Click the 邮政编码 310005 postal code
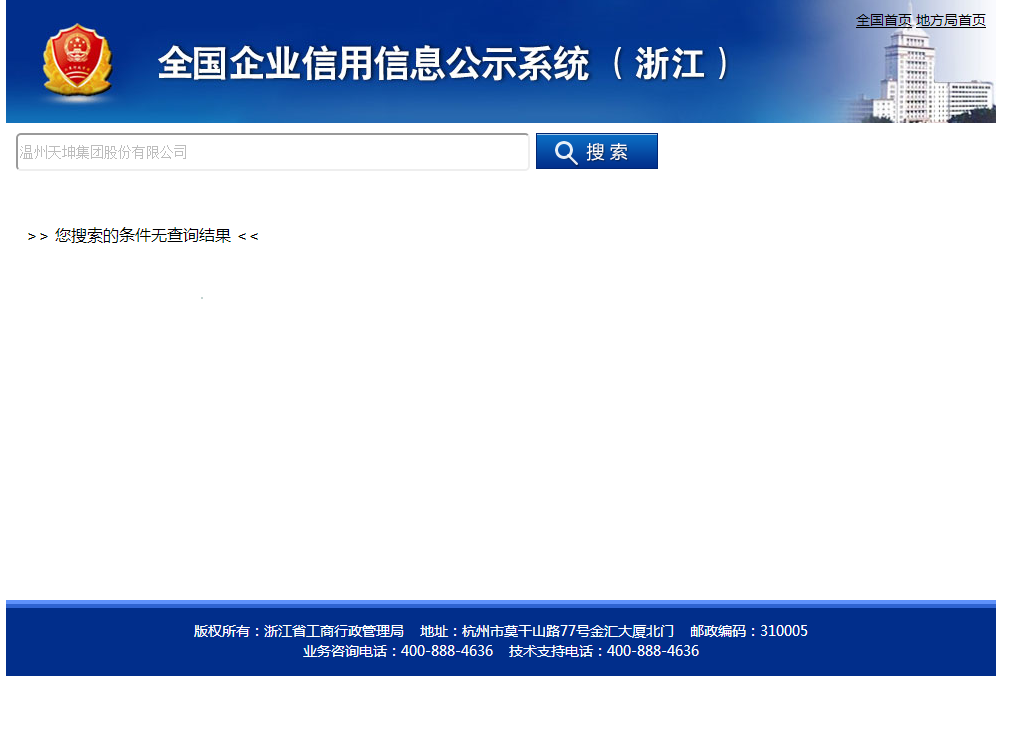The image size is (1009, 739). pyautogui.click(x=748, y=631)
